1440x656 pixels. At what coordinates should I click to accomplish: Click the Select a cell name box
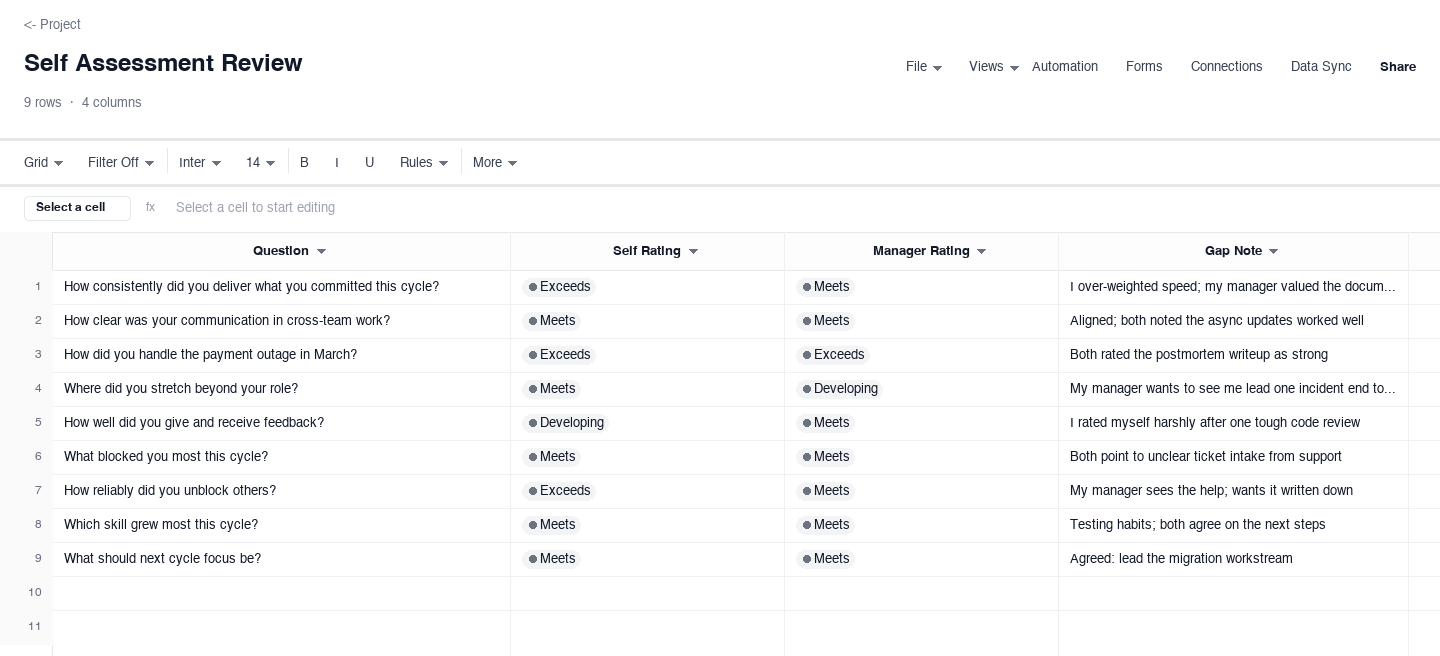pyautogui.click(x=77, y=208)
